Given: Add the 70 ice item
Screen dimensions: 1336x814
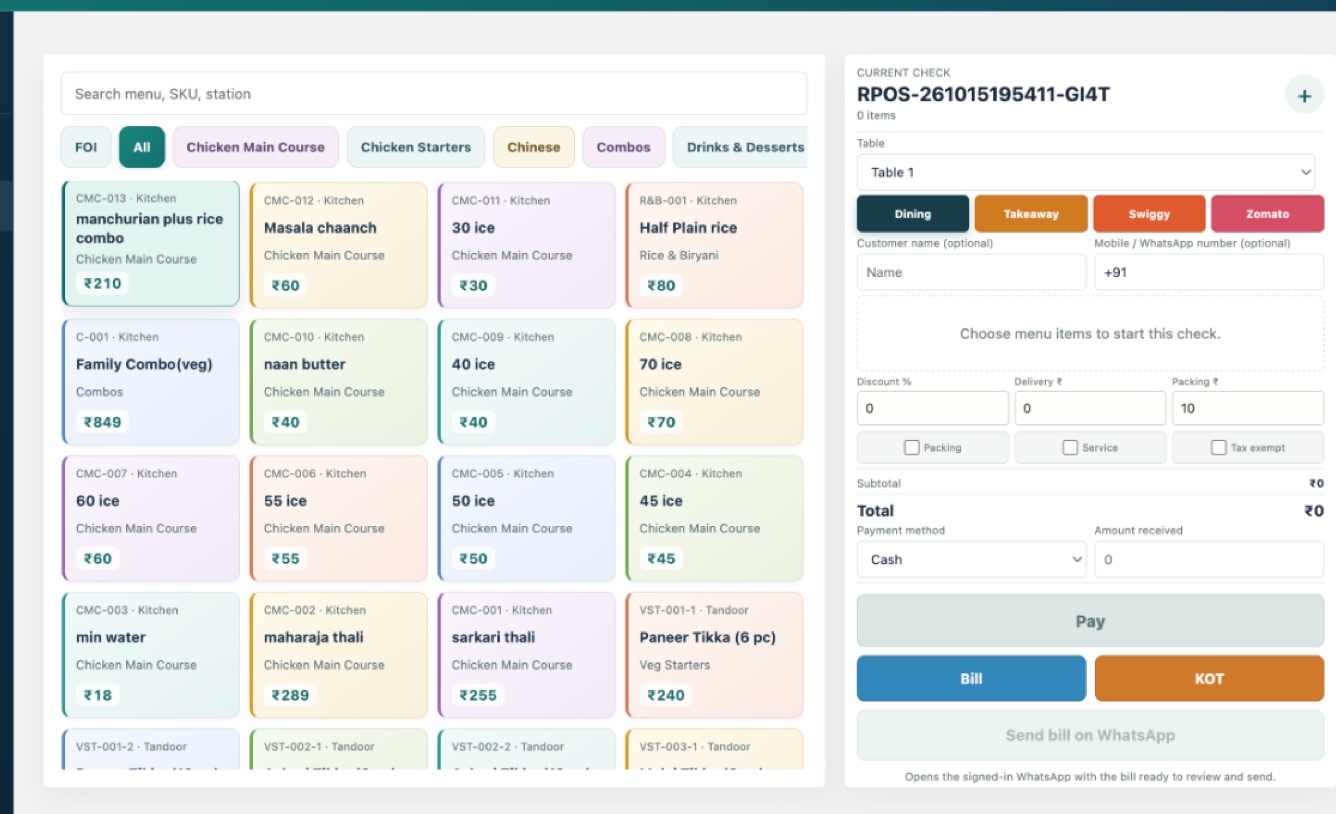Looking at the screenshot, I should pyautogui.click(x=715, y=382).
